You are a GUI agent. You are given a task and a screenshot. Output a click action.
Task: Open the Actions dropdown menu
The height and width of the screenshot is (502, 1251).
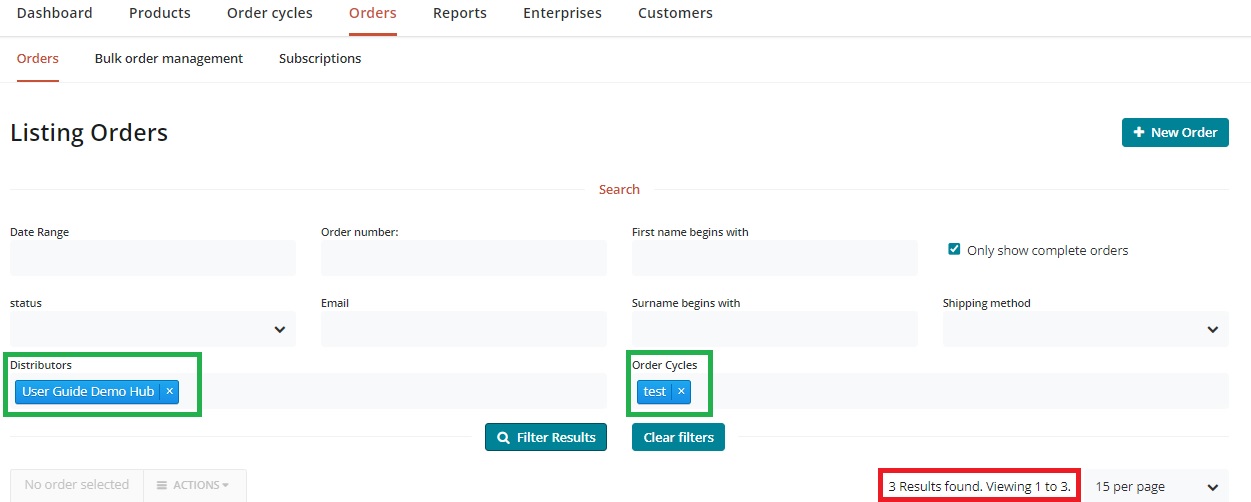(195, 485)
